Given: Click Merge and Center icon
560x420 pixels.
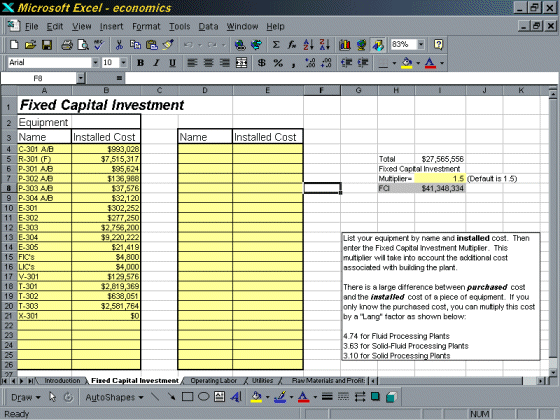Looking at the screenshot, I should coord(241,63).
